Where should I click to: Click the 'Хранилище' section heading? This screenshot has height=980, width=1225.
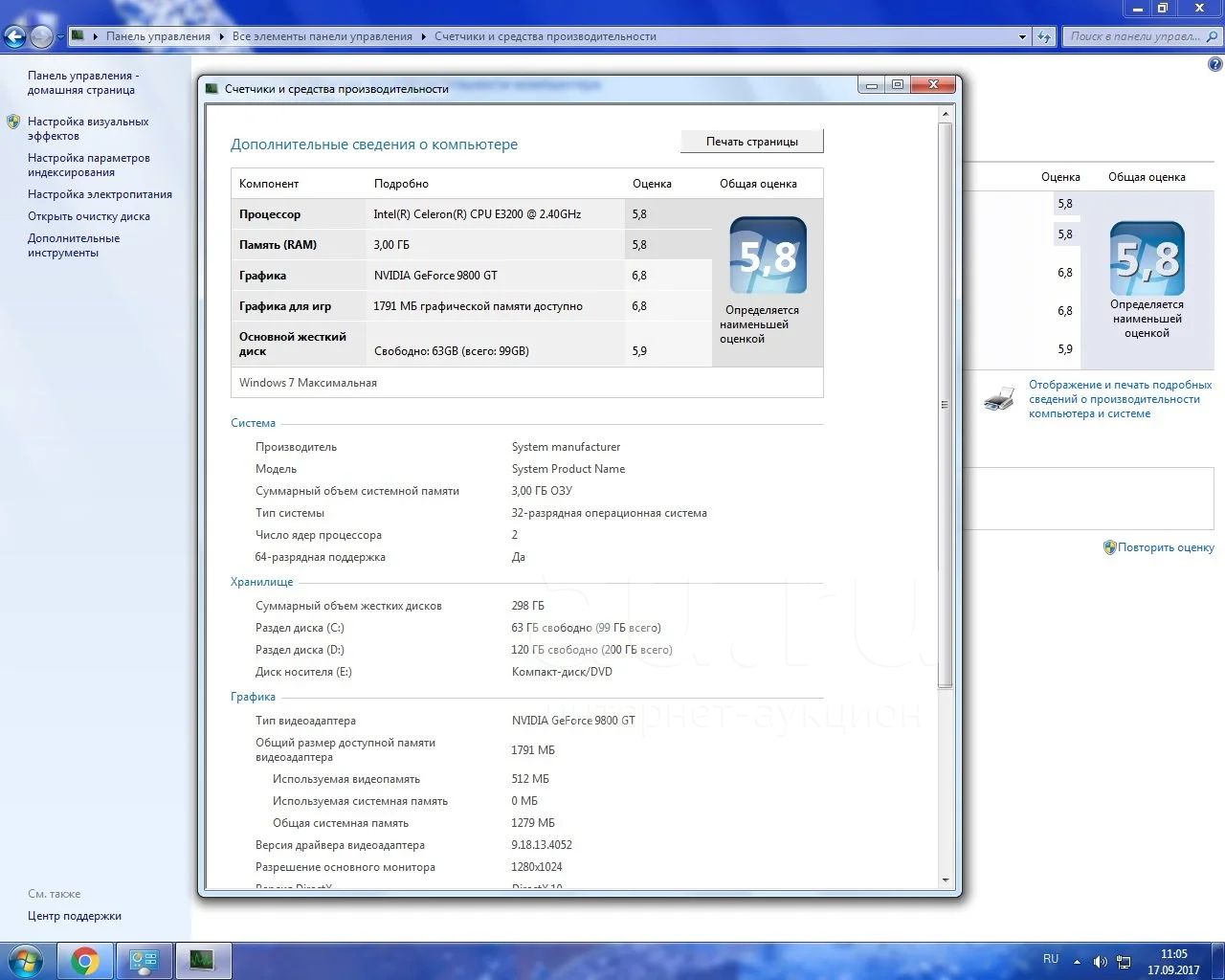[x=262, y=582]
